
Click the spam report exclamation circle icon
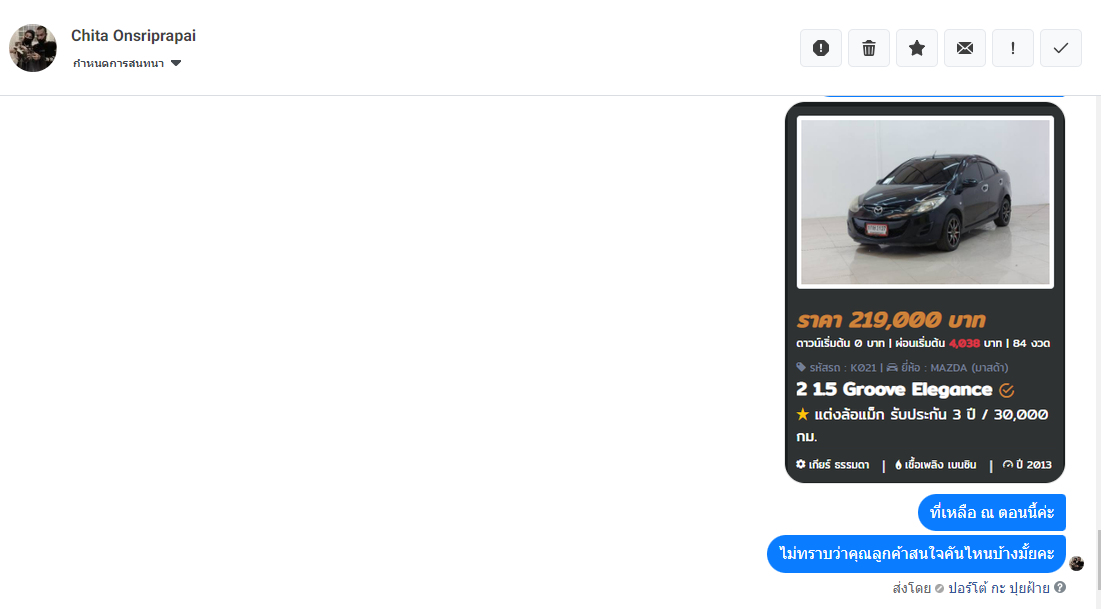click(x=821, y=48)
